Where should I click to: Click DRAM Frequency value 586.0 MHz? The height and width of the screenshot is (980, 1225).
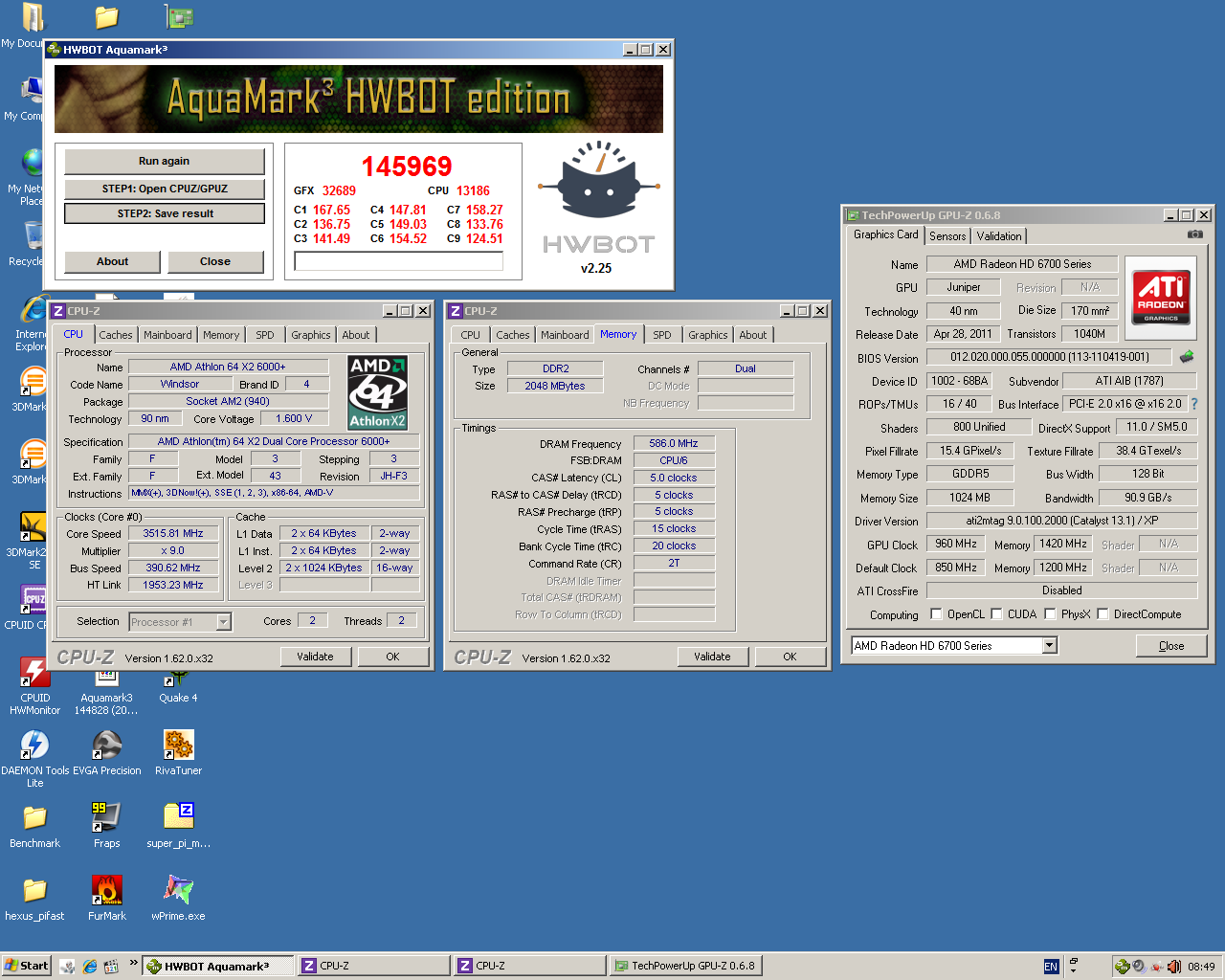[674, 443]
